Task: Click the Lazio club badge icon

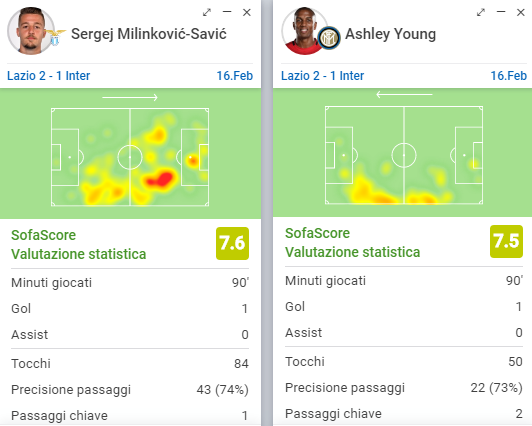Action: point(55,37)
